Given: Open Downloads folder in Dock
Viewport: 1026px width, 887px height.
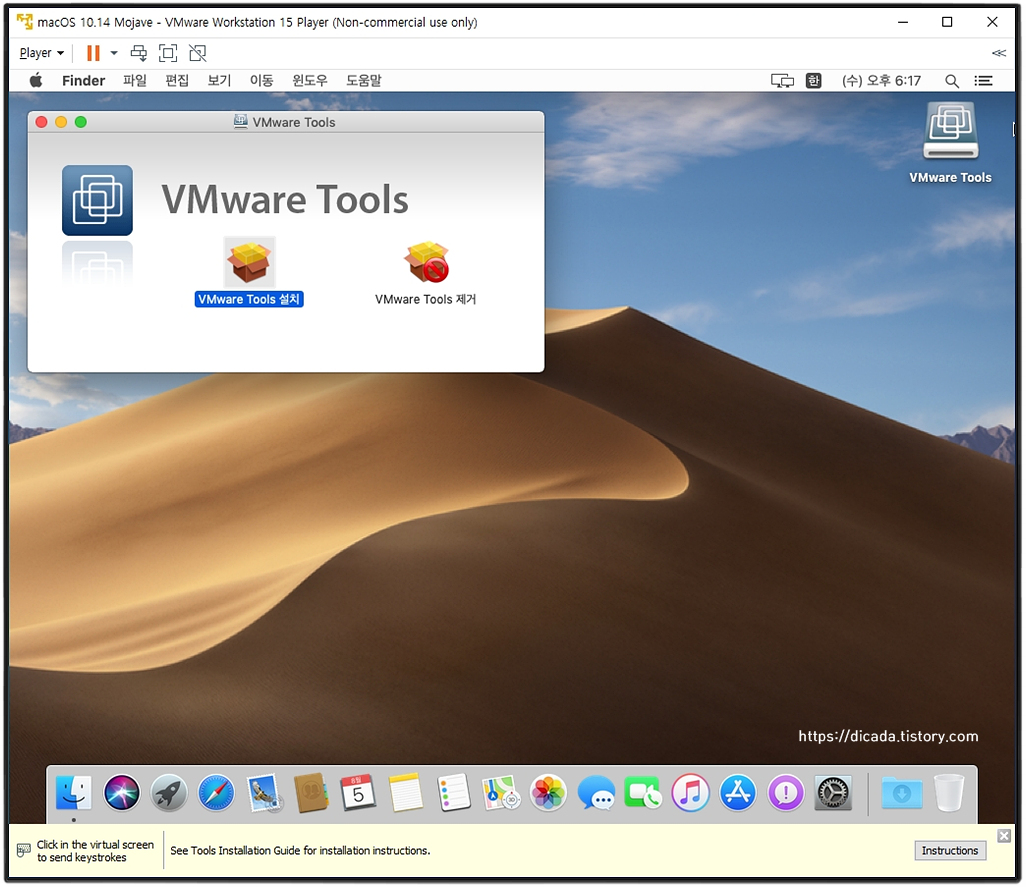Looking at the screenshot, I should tap(902, 793).
